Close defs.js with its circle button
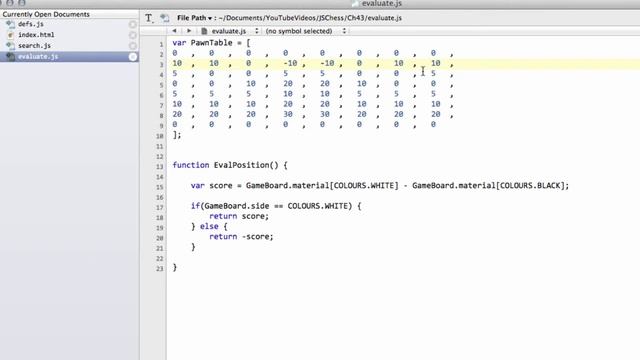Viewport: 640px width, 360px height. point(133,24)
